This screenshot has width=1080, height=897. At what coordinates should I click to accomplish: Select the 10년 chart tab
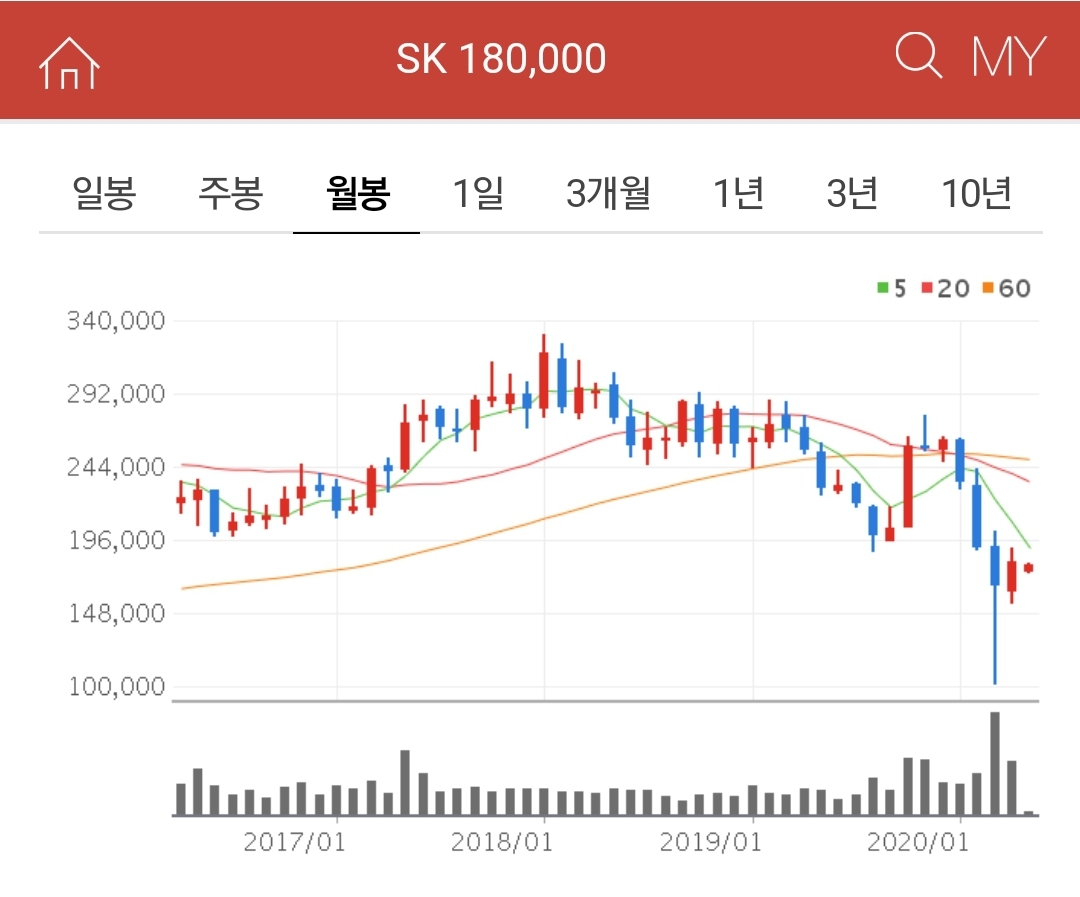click(x=977, y=193)
